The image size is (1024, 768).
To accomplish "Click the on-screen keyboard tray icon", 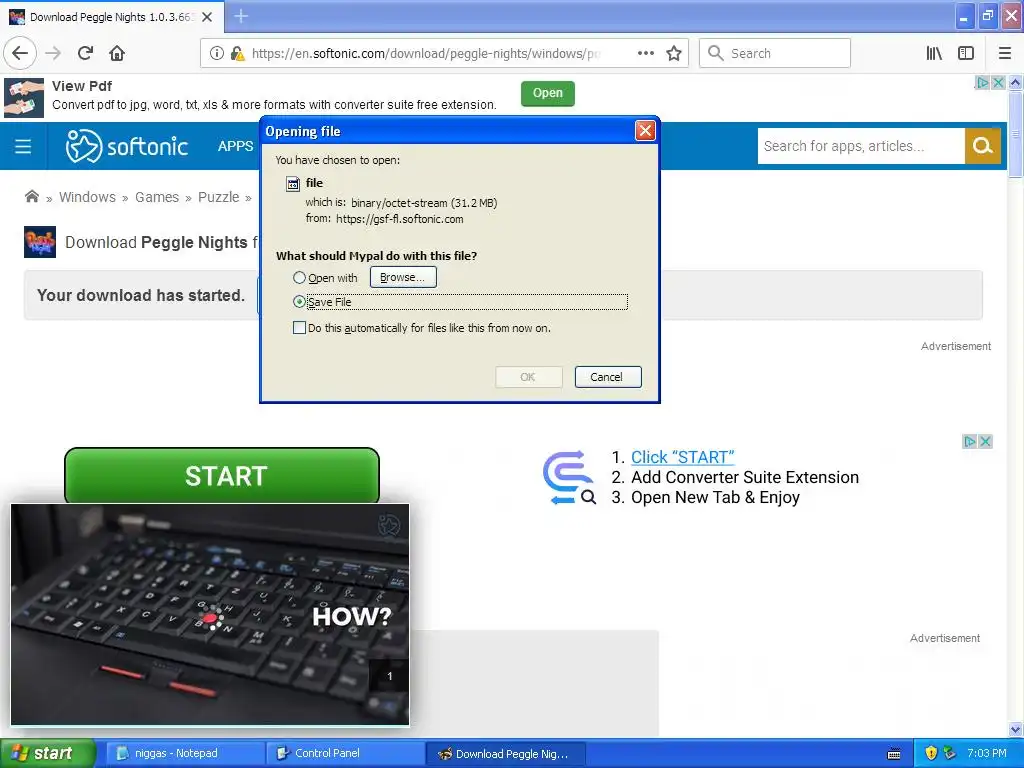I will pyautogui.click(x=894, y=754).
